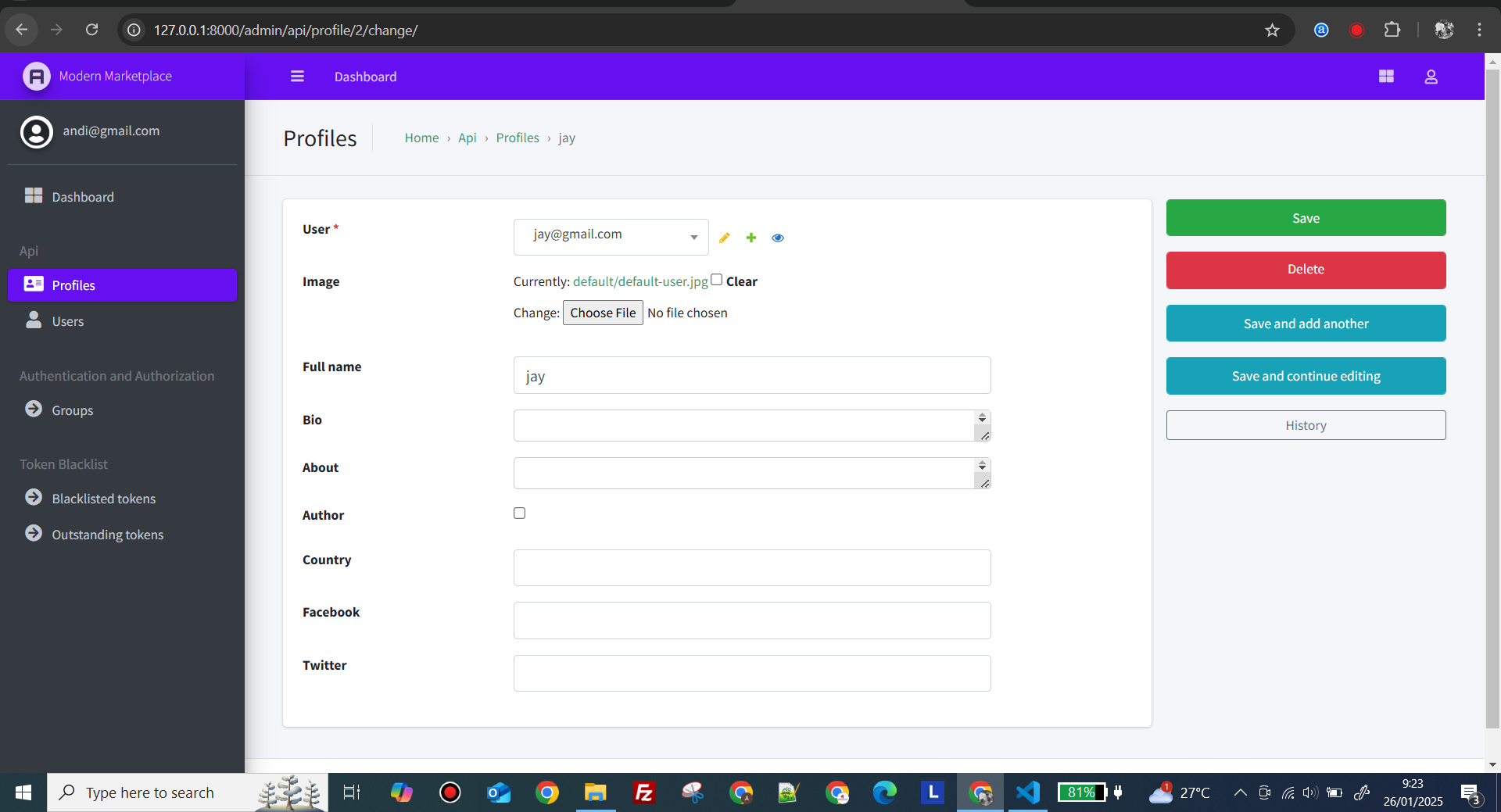Viewport: 1501px width, 812px height.
Task: Click Save and add another
Action: click(1306, 324)
